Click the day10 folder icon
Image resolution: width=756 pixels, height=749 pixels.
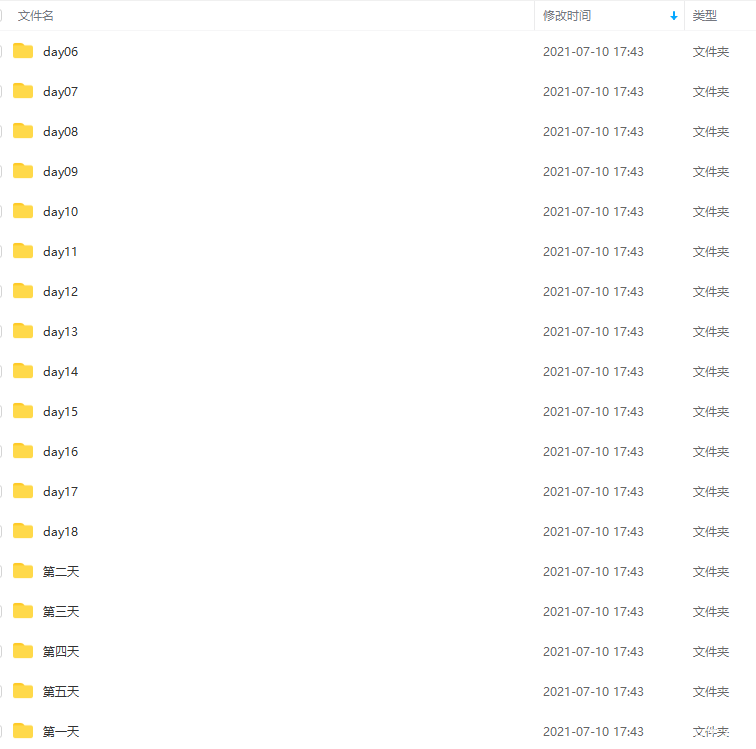[23, 211]
